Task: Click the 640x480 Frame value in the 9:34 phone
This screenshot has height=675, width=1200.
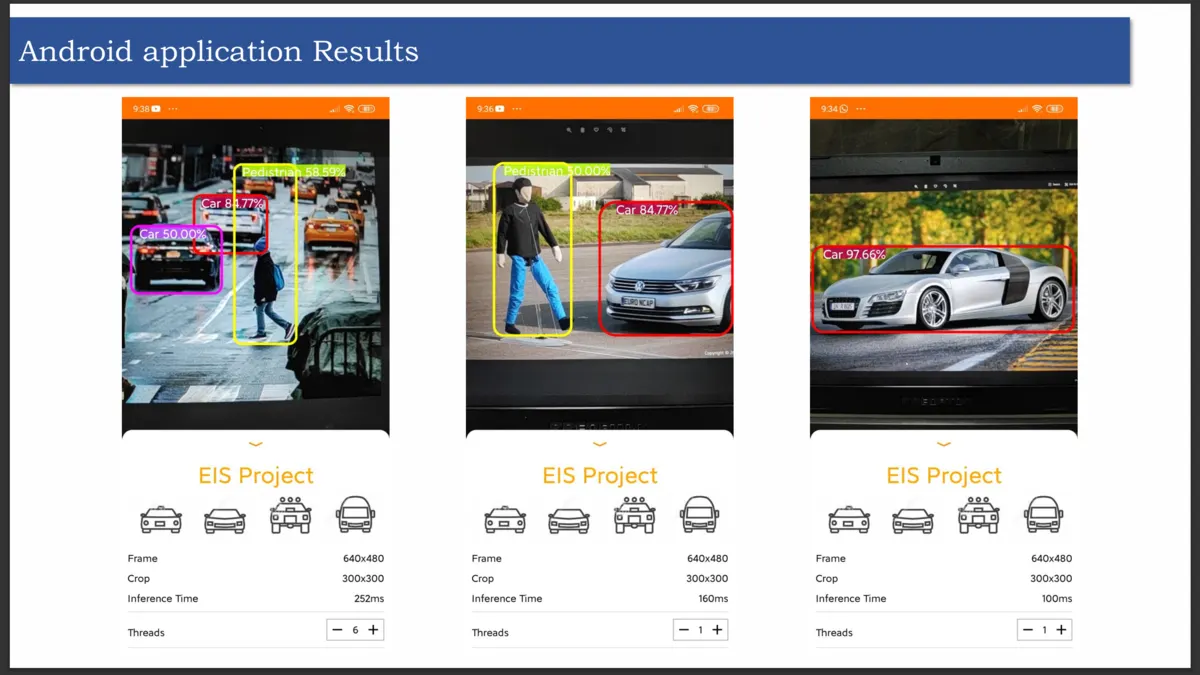Action: pos(1051,559)
